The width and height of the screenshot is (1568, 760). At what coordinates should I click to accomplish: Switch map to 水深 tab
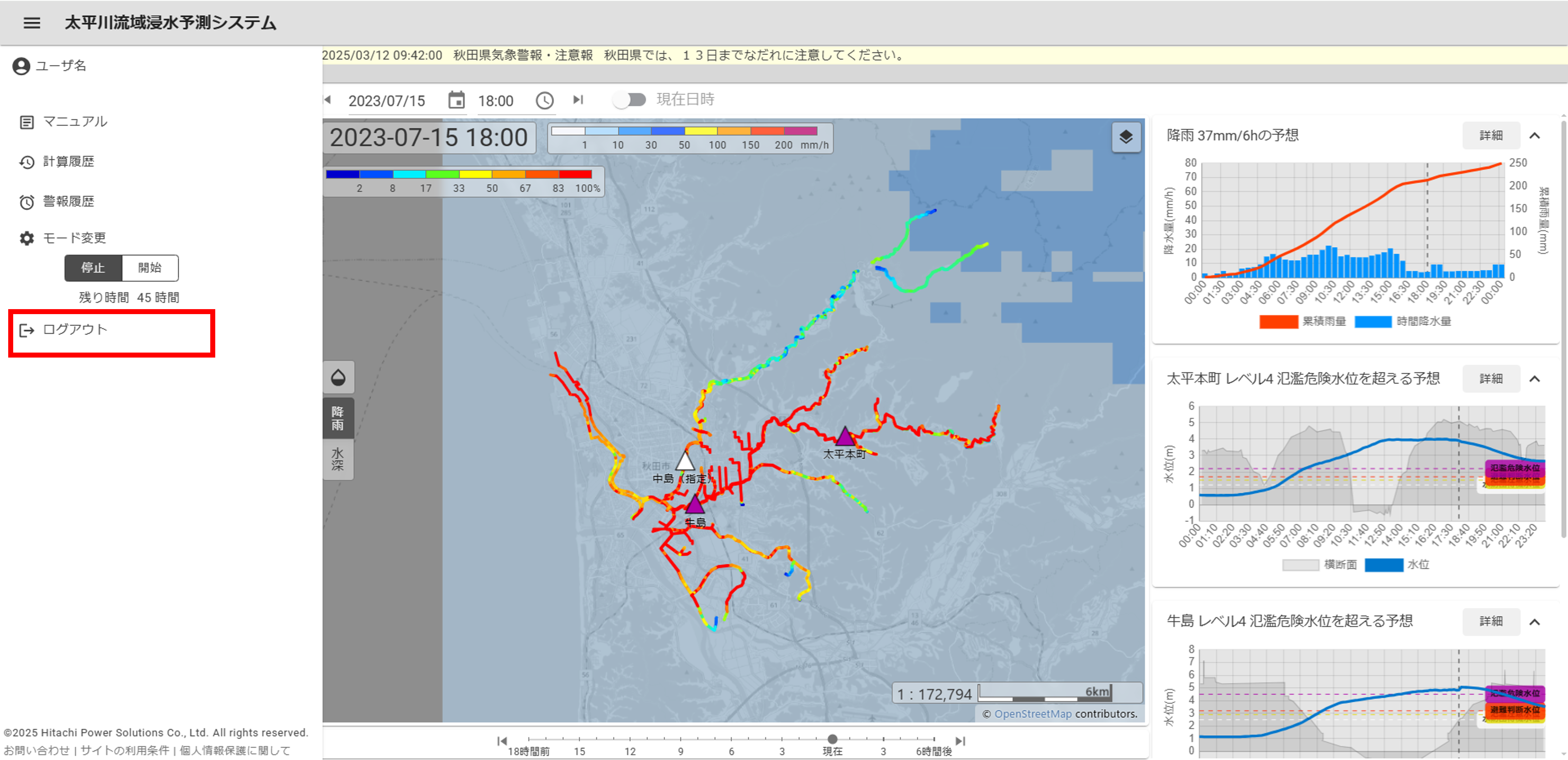coord(338,459)
